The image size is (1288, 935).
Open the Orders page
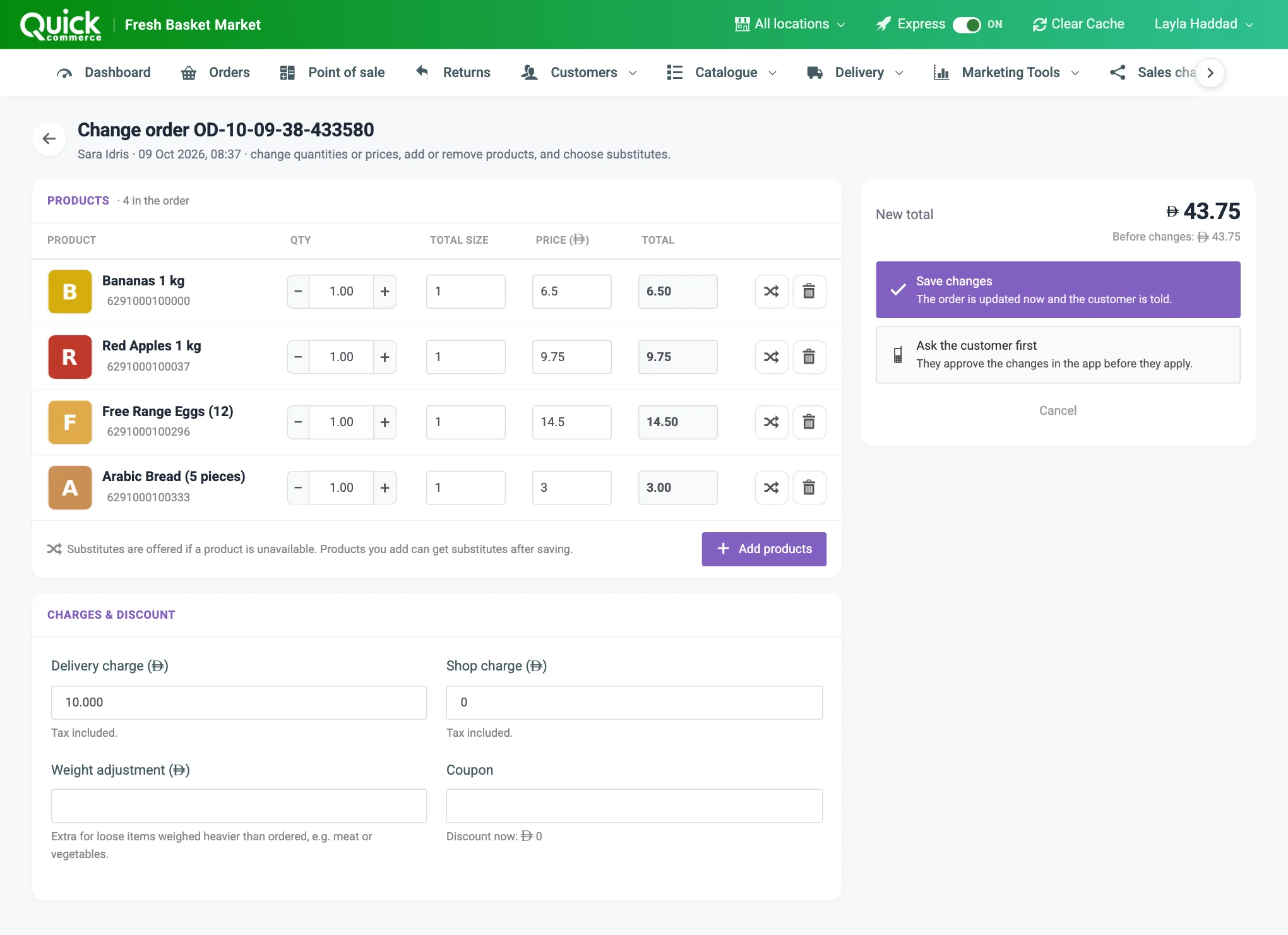pos(215,73)
